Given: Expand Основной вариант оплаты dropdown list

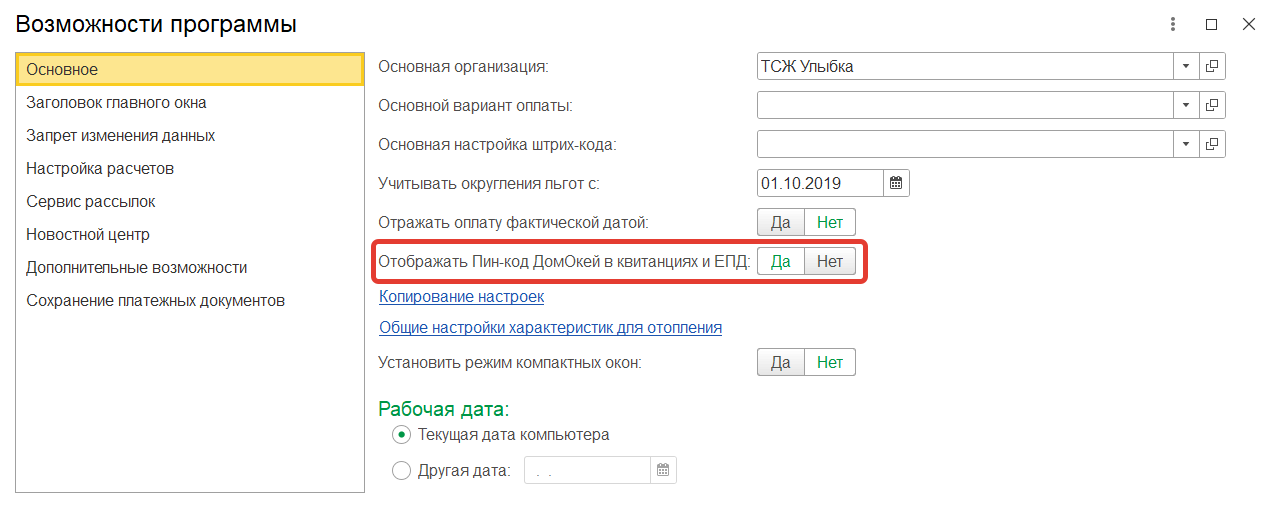Looking at the screenshot, I should [1186, 105].
